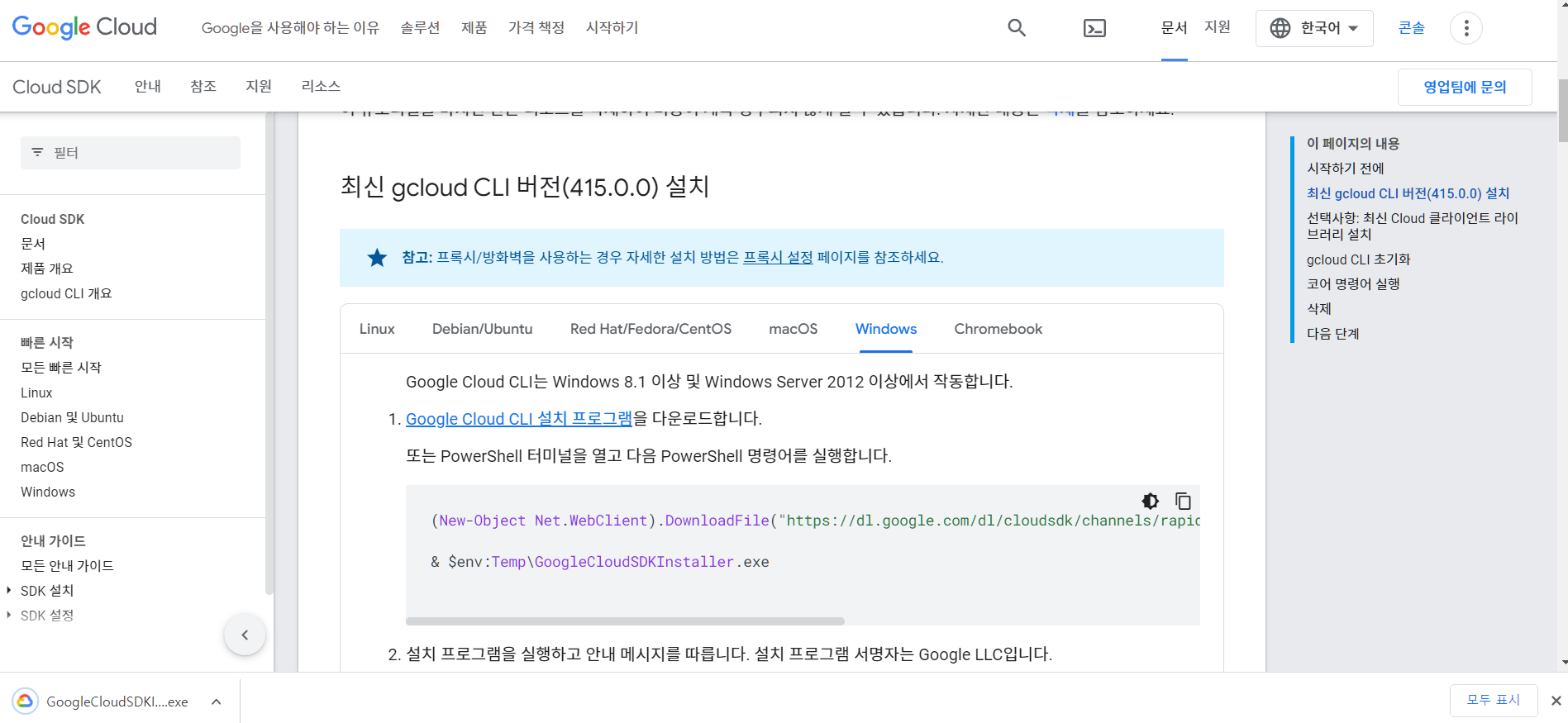Click the left sidebar vertical scrollbar
The image size is (1568, 723).
(269, 354)
